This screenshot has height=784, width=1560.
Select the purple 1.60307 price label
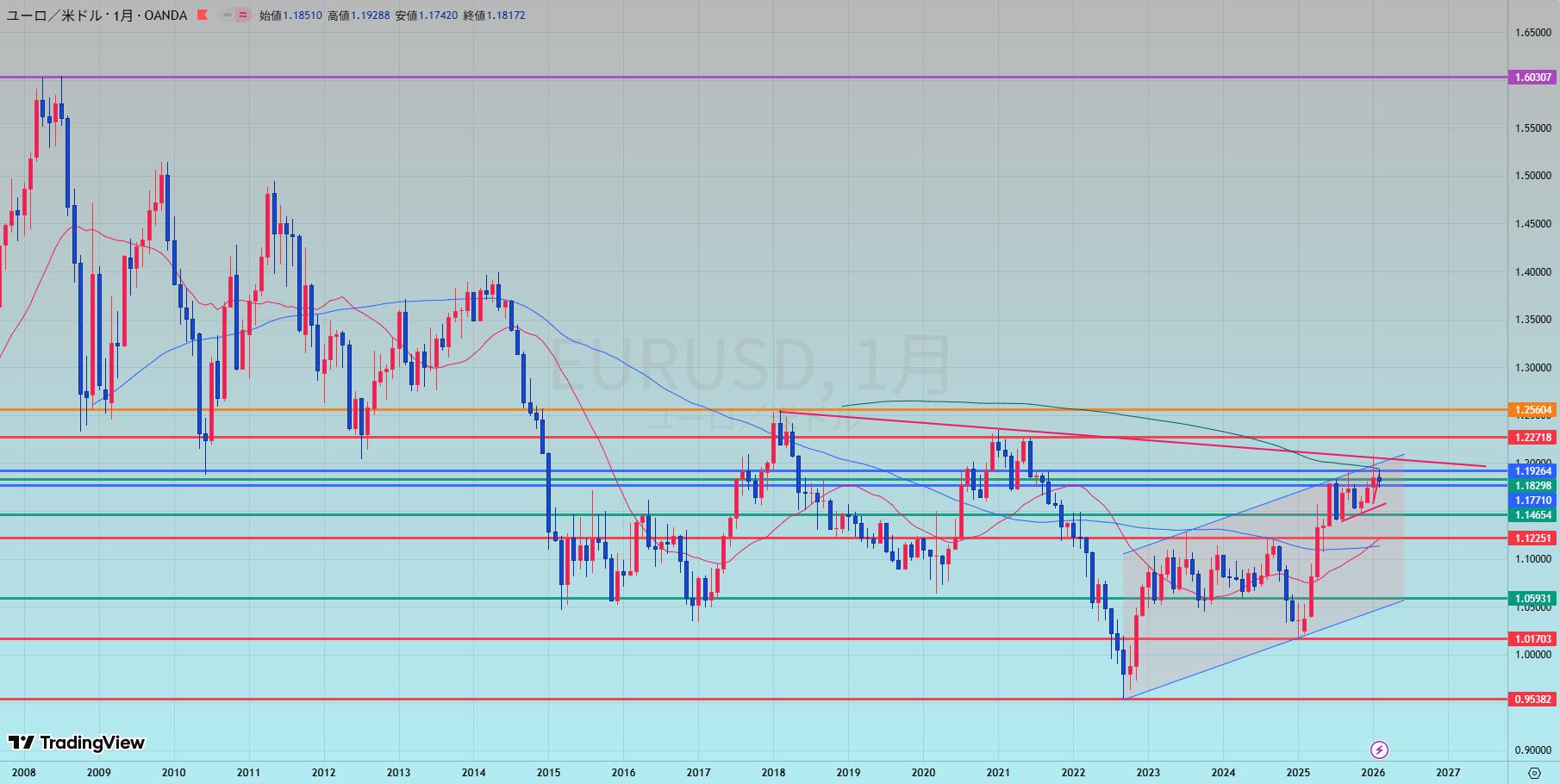click(x=1533, y=78)
